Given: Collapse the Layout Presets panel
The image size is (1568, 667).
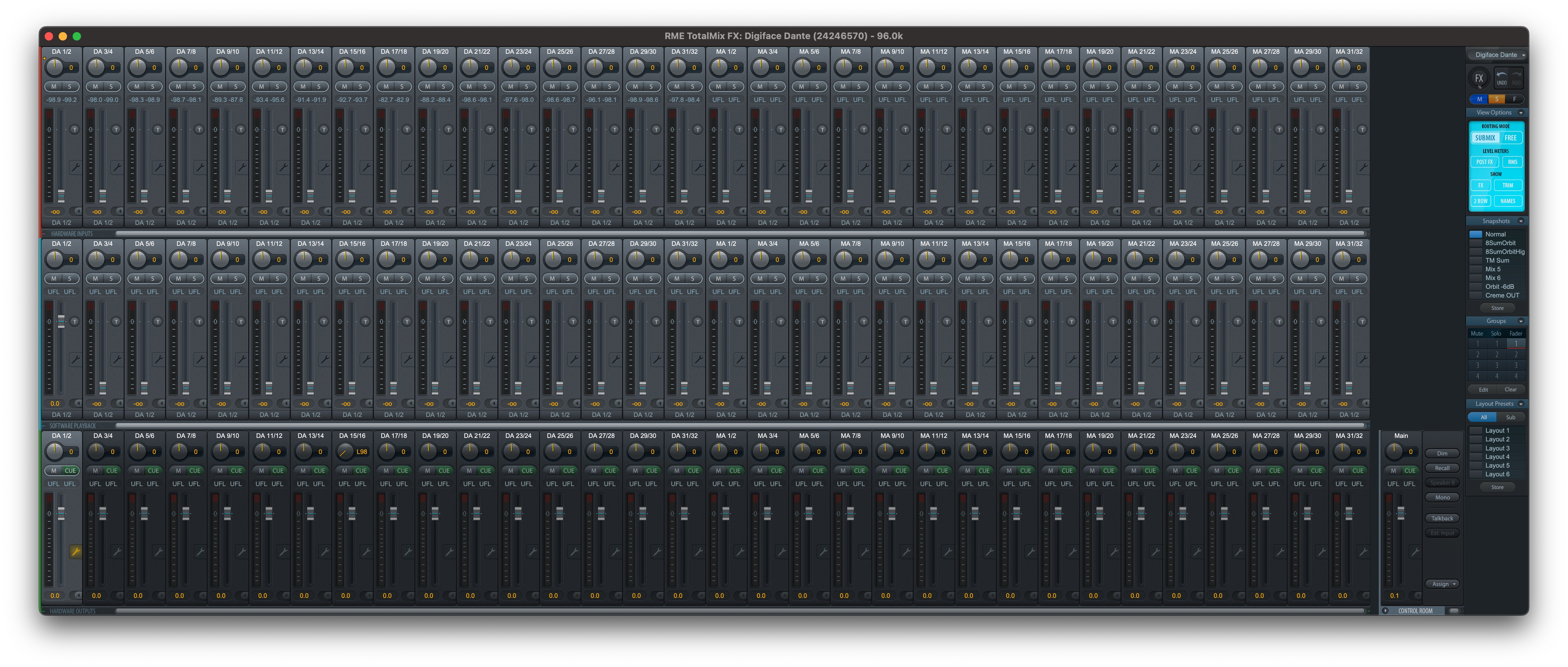Looking at the screenshot, I should coord(1521,404).
